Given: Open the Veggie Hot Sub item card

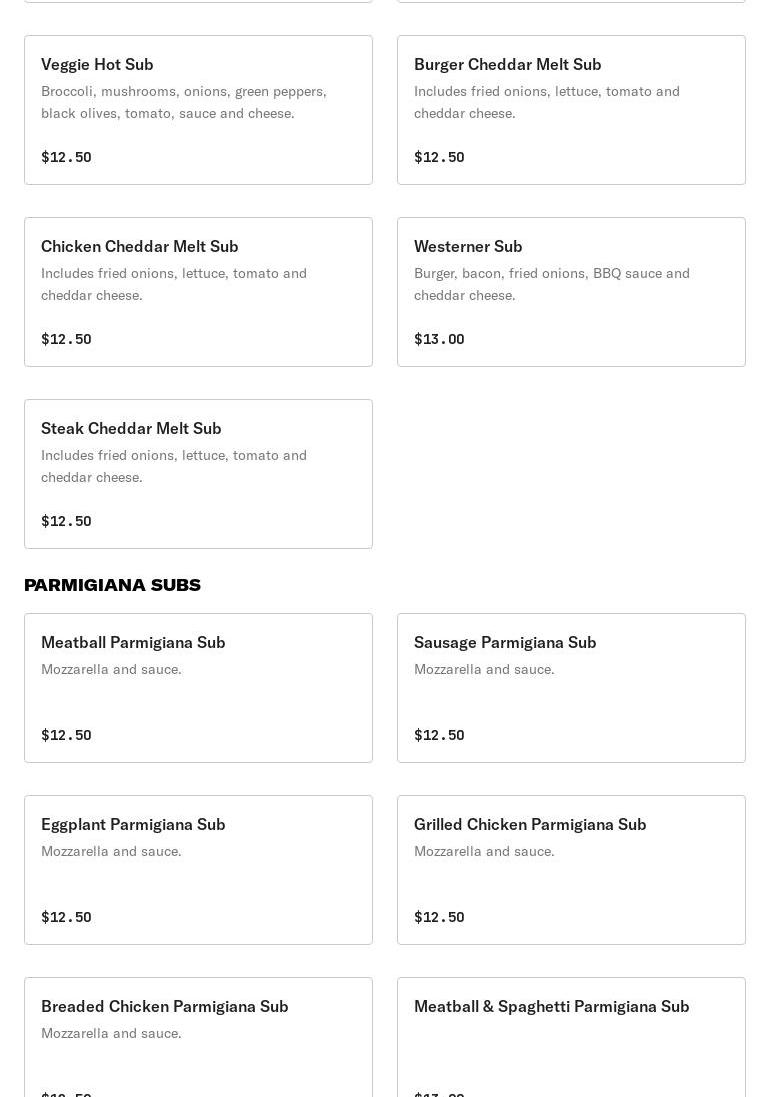Looking at the screenshot, I should (198, 110).
